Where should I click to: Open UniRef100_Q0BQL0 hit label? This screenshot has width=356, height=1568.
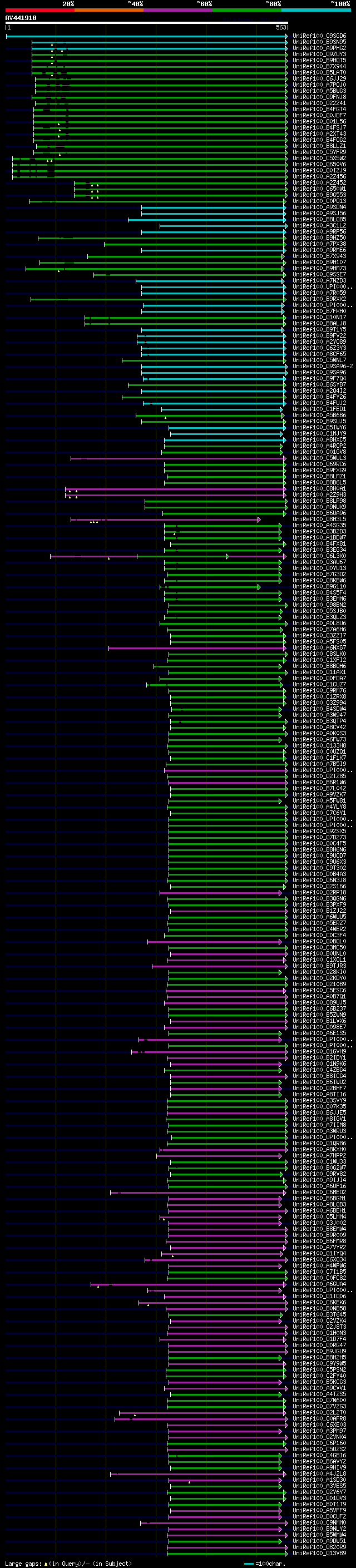[x=319, y=942]
